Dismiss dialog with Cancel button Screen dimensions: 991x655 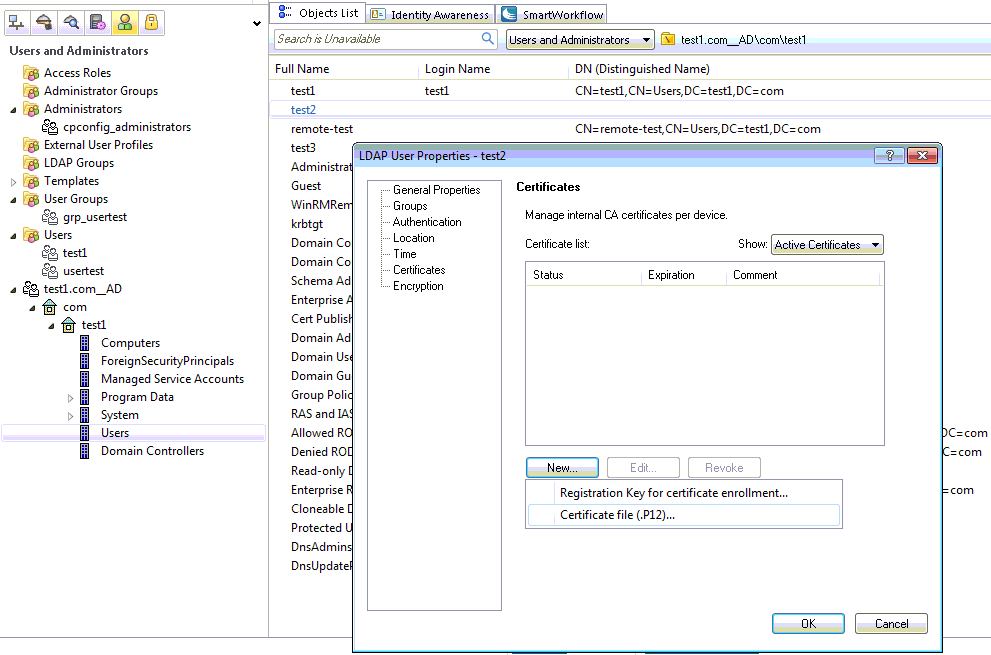coord(891,623)
